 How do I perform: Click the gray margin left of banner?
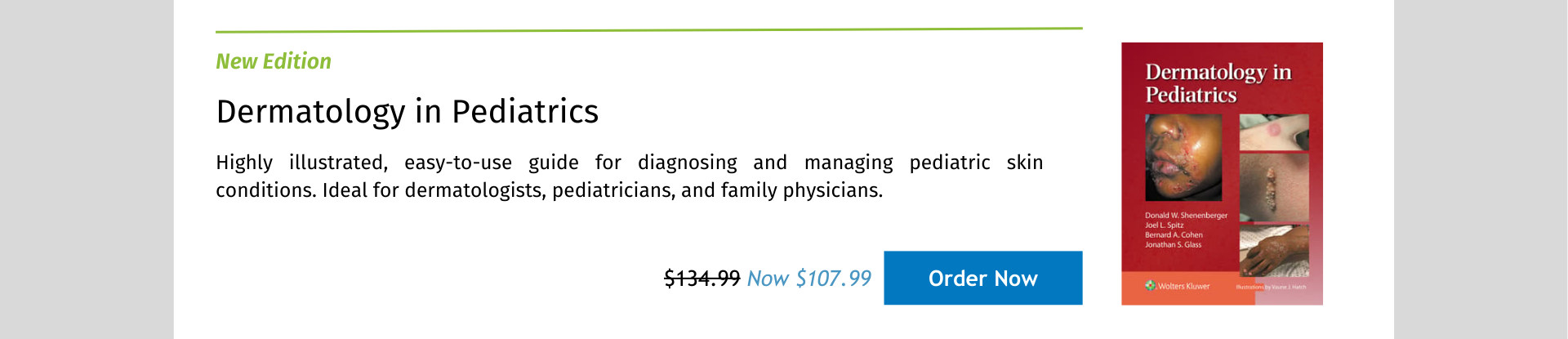(x=87, y=169)
